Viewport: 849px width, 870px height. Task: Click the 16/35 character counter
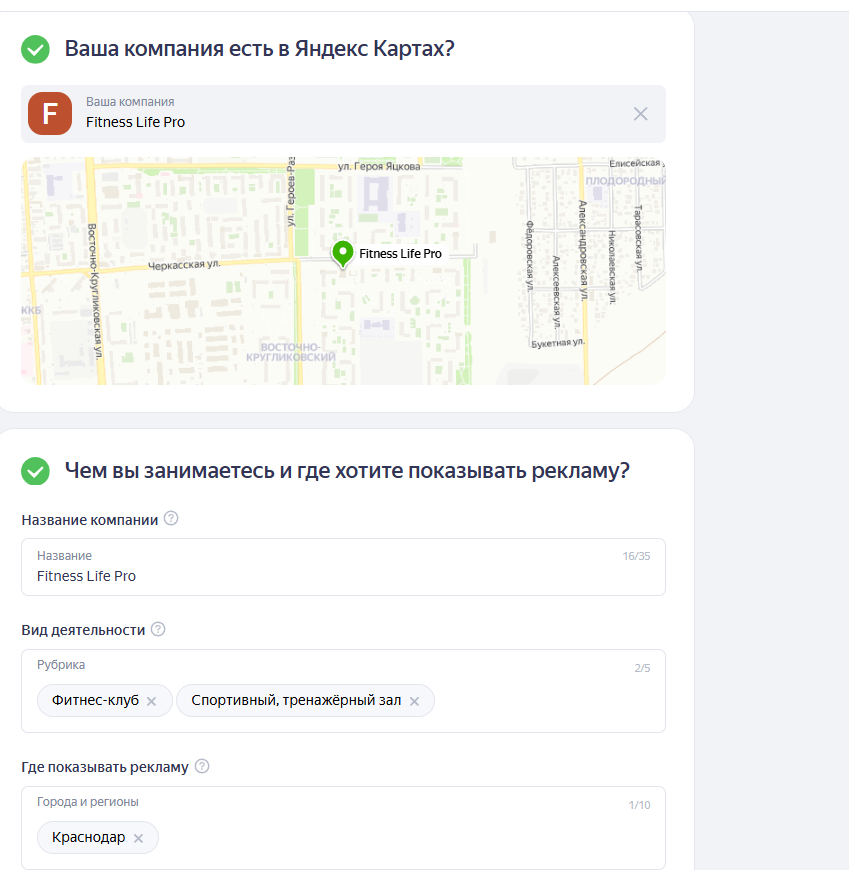636,556
